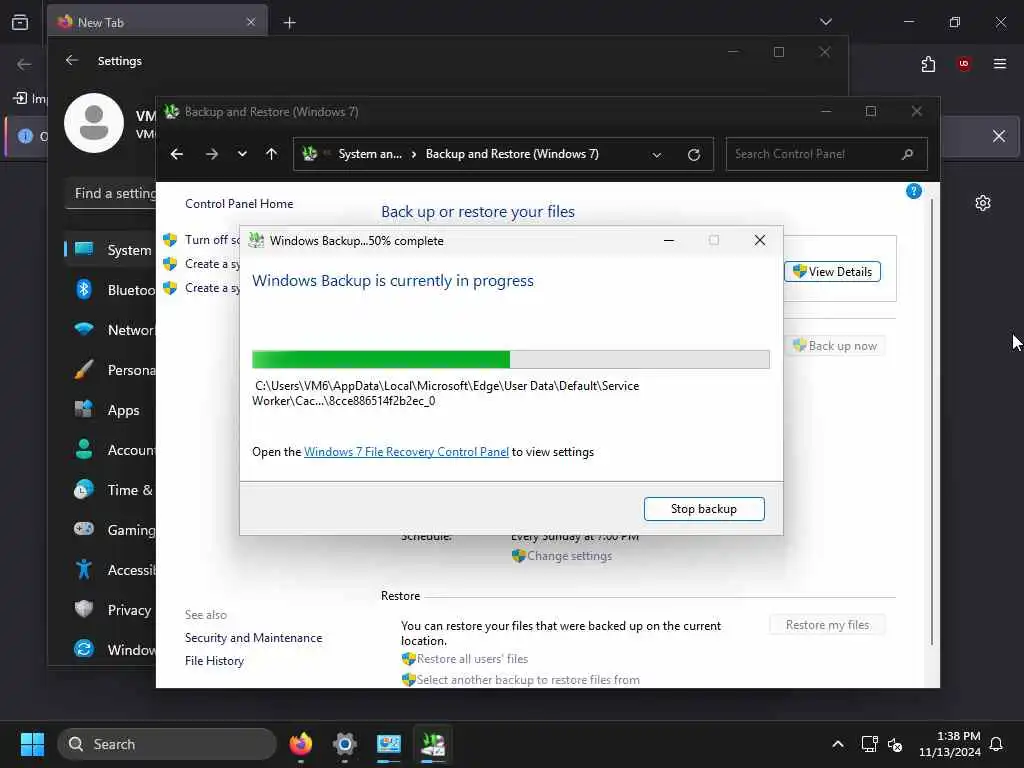This screenshot has width=1024, height=768.
Task: Switch to Windows Backup taskbar icon
Action: click(x=433, y=744)
